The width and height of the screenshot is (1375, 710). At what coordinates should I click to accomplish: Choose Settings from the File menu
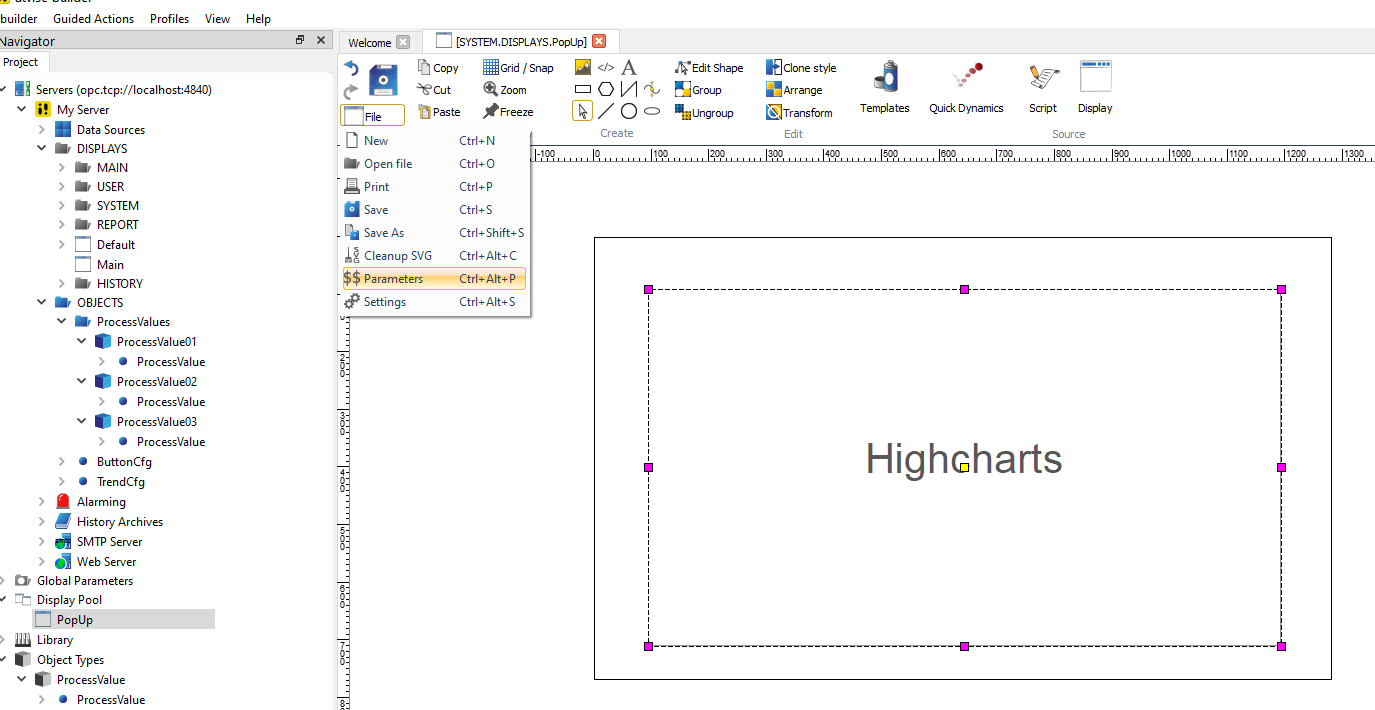tap(433, 302)
